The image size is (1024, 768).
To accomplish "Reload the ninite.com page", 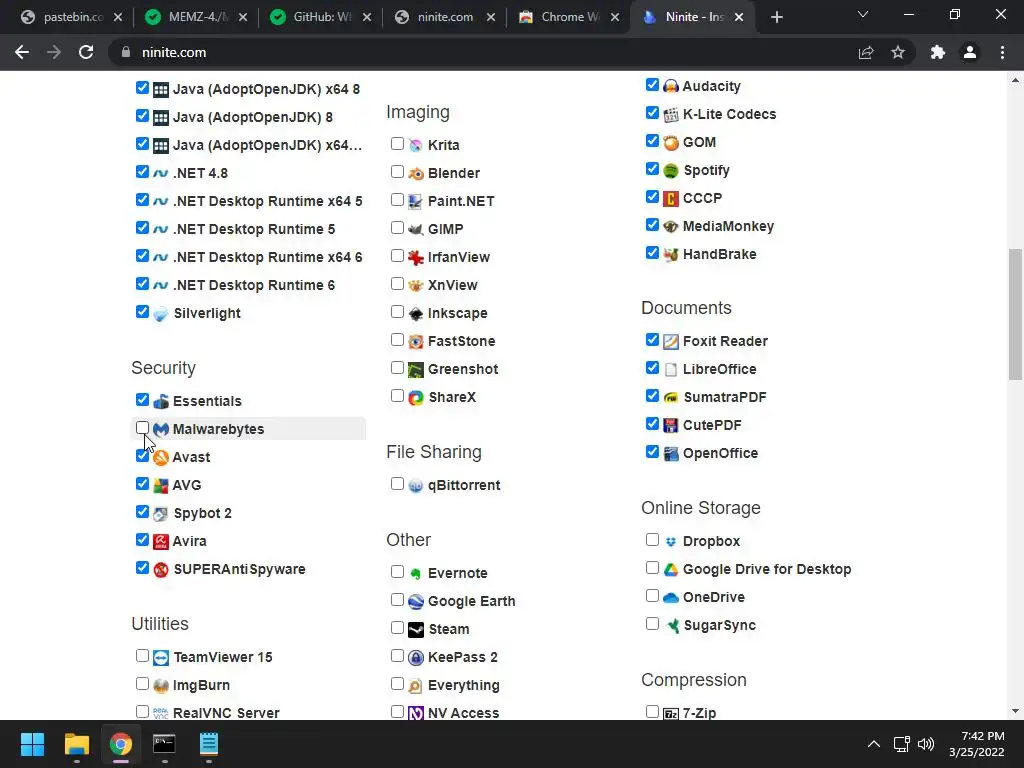I will pyautogui.click(x=86, y=52).
